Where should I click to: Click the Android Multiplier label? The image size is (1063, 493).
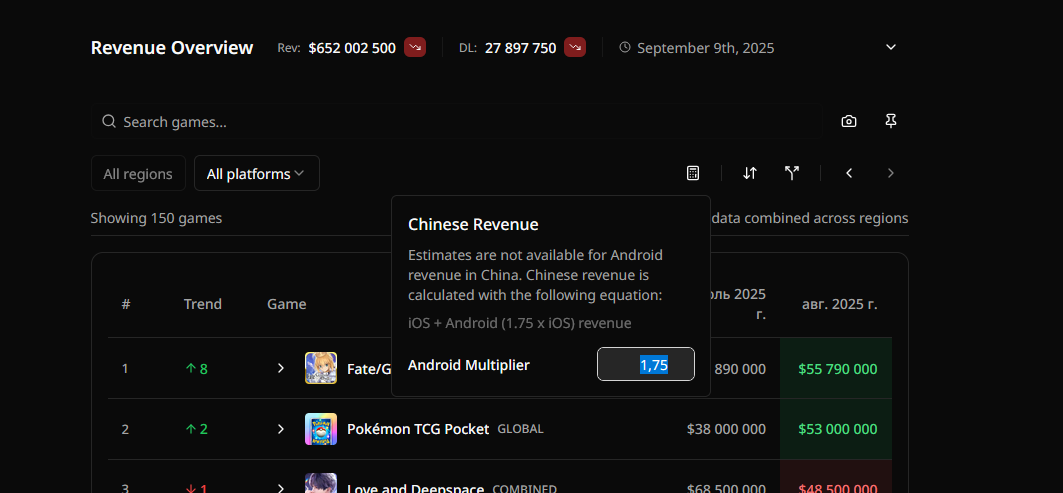tap(468, 365)
